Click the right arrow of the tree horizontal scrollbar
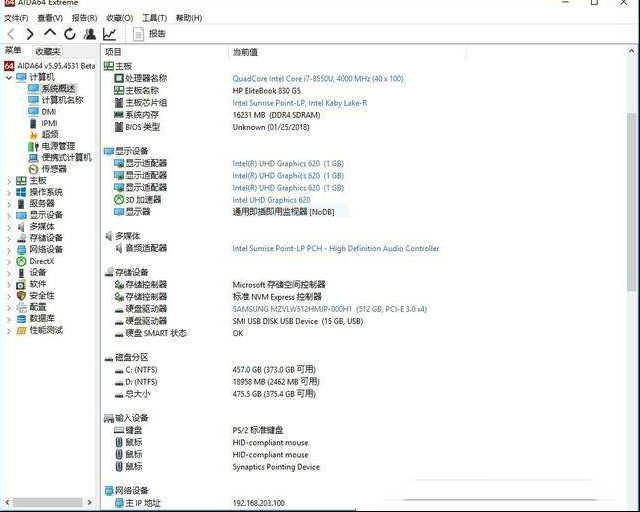Image resolution: width=640 pixels, height=512 pixels. pos(89,502)
